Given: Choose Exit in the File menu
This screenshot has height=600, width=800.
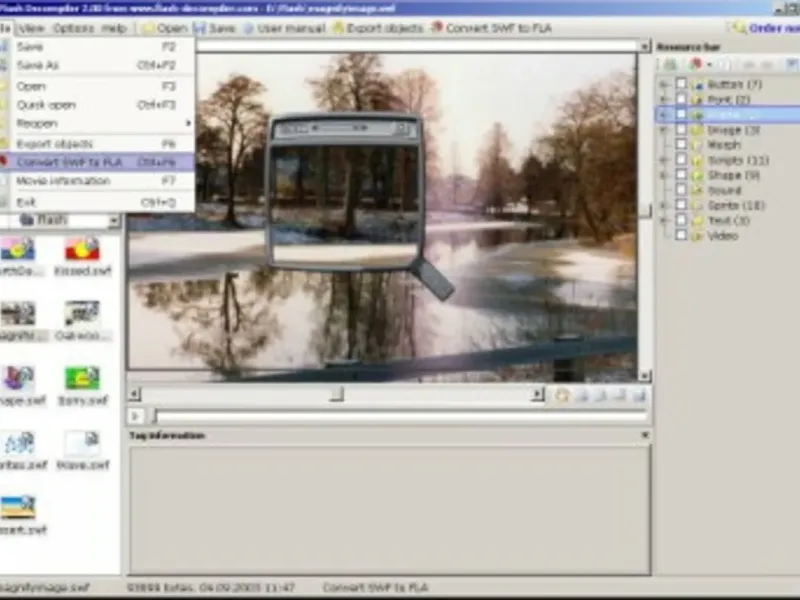Looking at the screenshot, I should click(97, 202).
